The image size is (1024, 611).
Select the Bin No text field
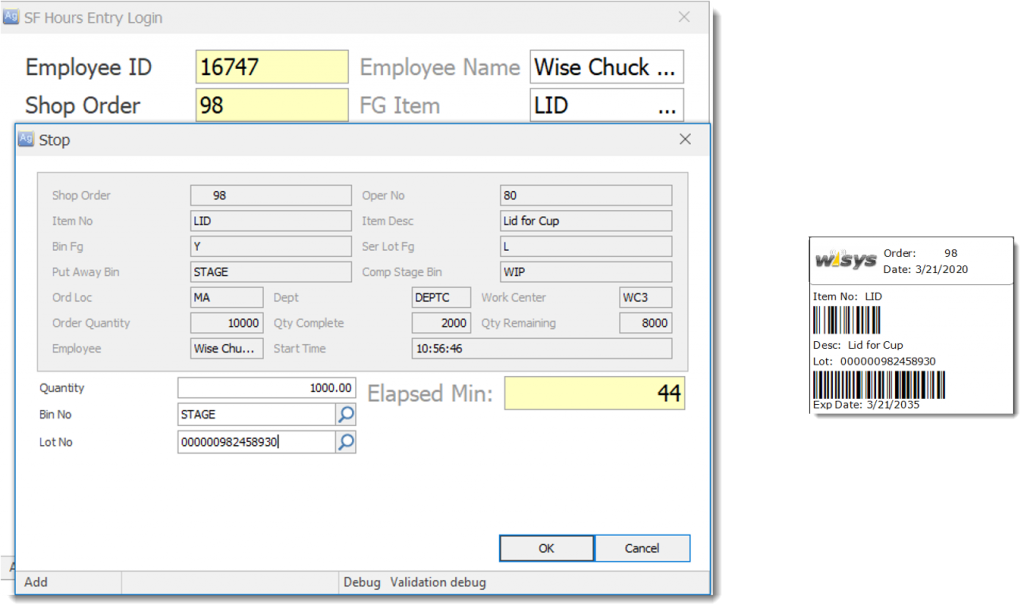pyautogui.click(x=256, y=414)
